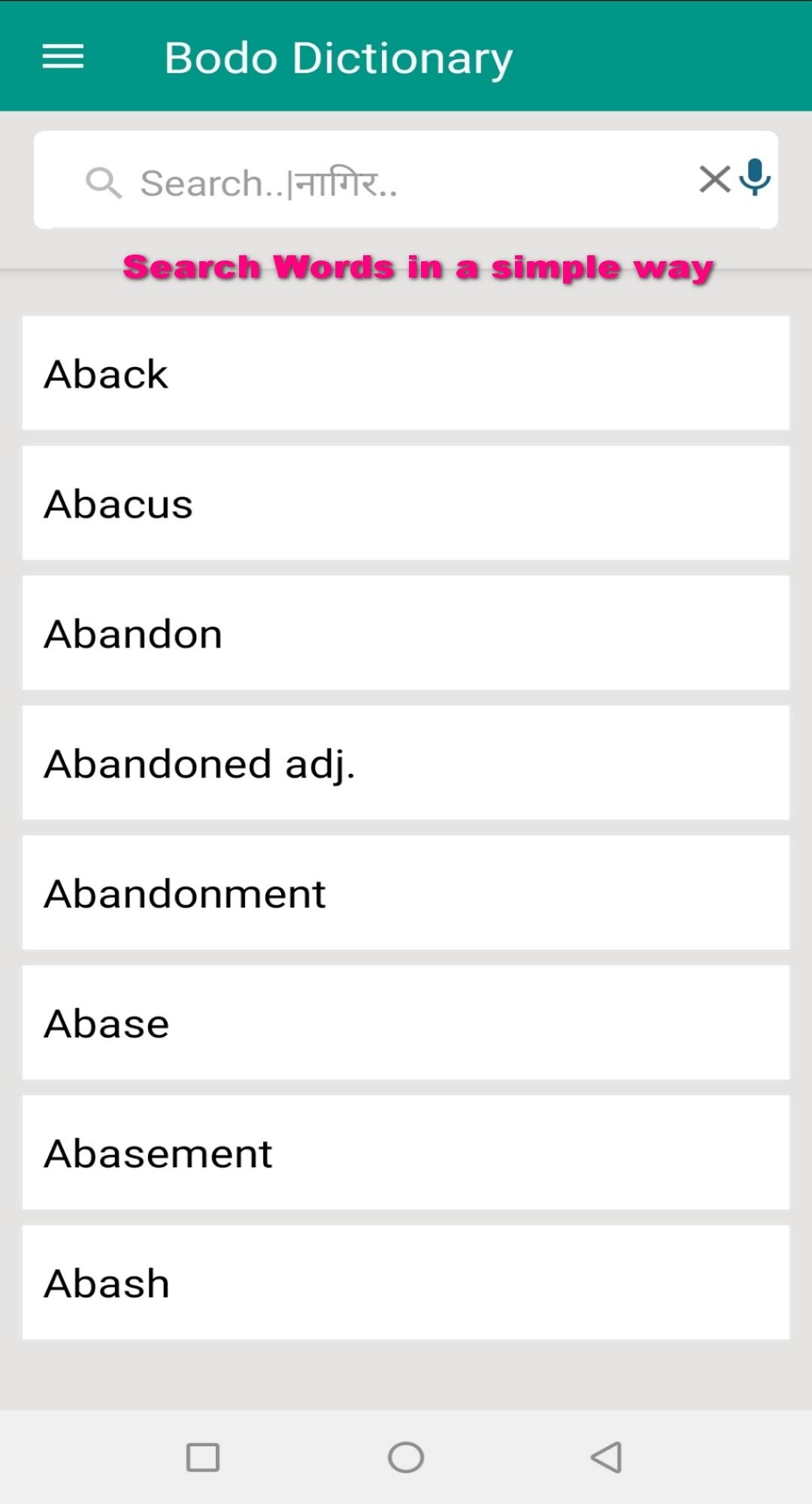
Task: Tap the microphone voice search icon
Action: click(755, 178)
